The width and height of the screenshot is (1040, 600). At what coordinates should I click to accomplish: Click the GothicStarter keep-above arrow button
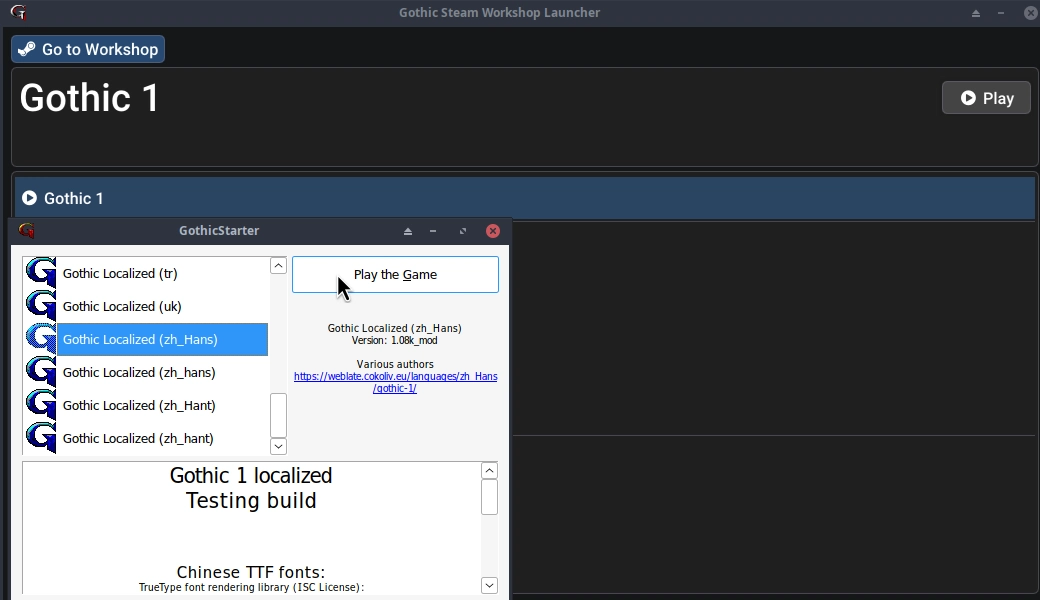(408, 231)
